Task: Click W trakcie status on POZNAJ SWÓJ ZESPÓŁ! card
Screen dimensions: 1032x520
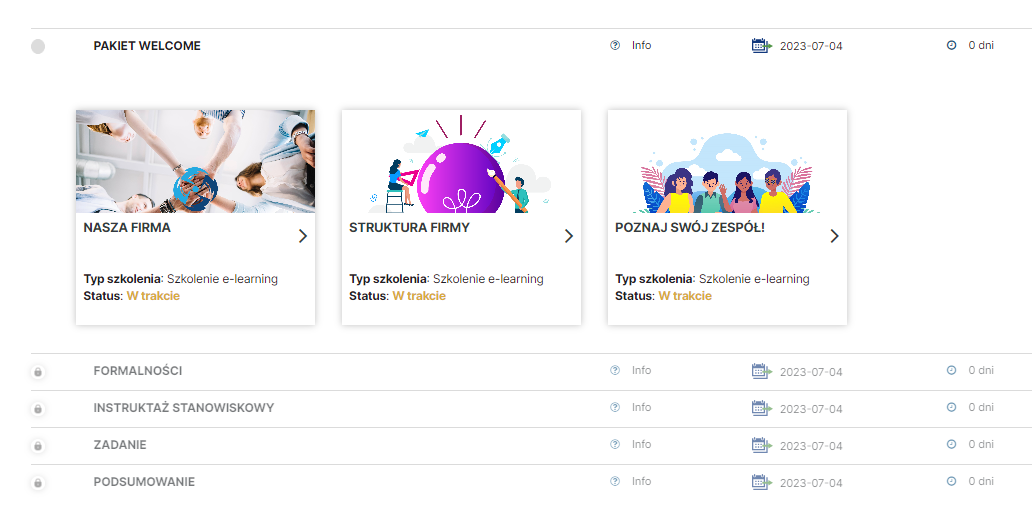Action: 685,296
